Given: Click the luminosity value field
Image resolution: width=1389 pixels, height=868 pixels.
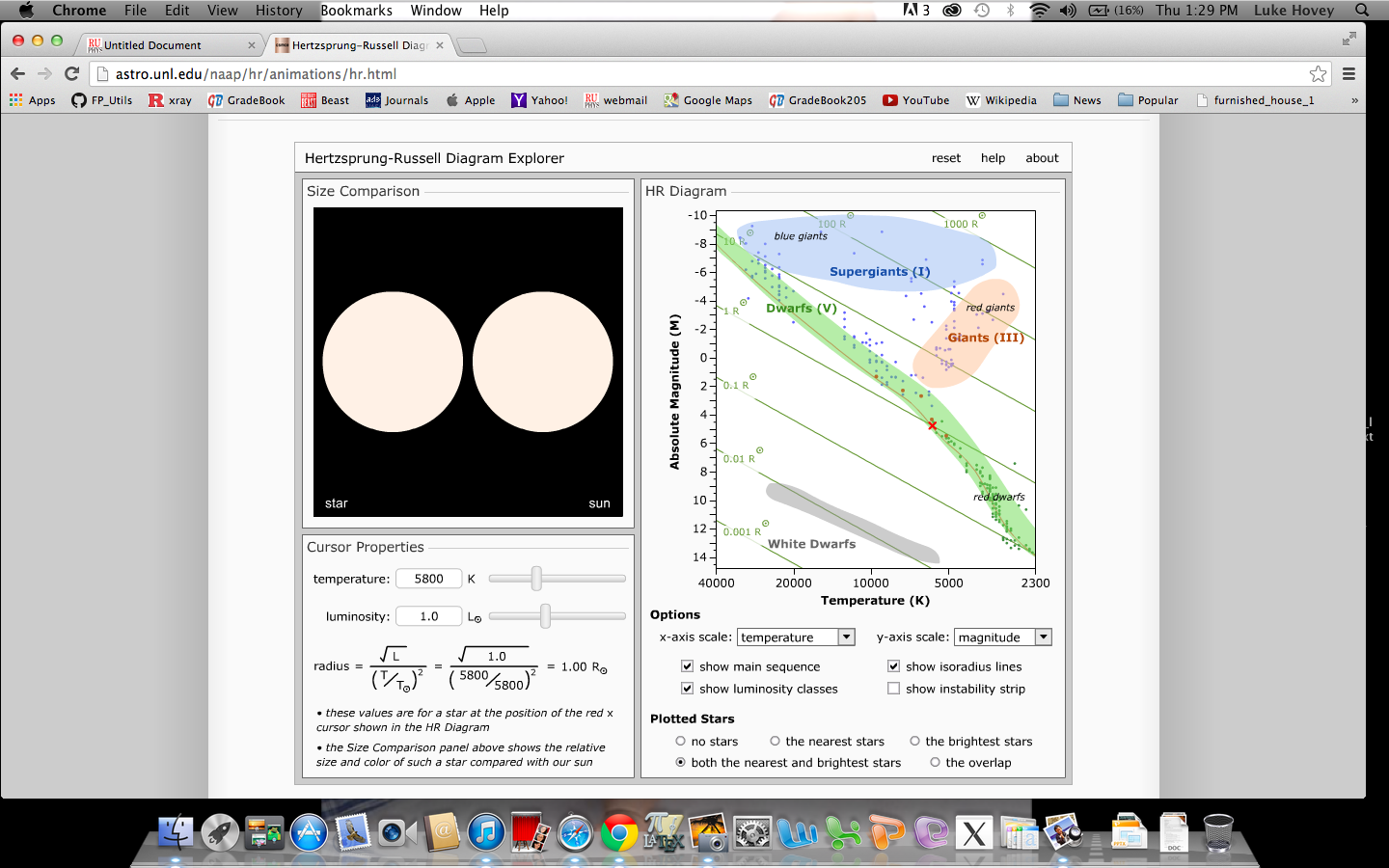Looking at the screenshot, I should point(429,616).
